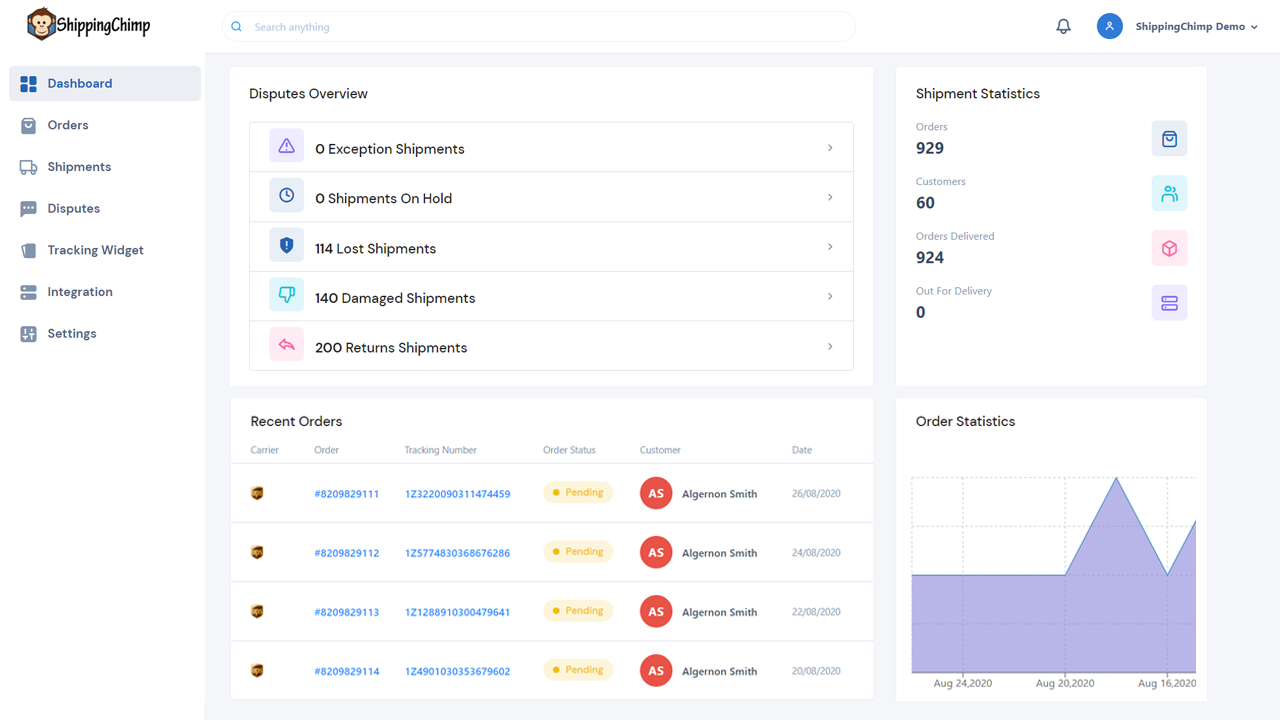1280x720 pixels.
Task: Click UPS carrier icon for order #8209829114
Action: (257, 670)
